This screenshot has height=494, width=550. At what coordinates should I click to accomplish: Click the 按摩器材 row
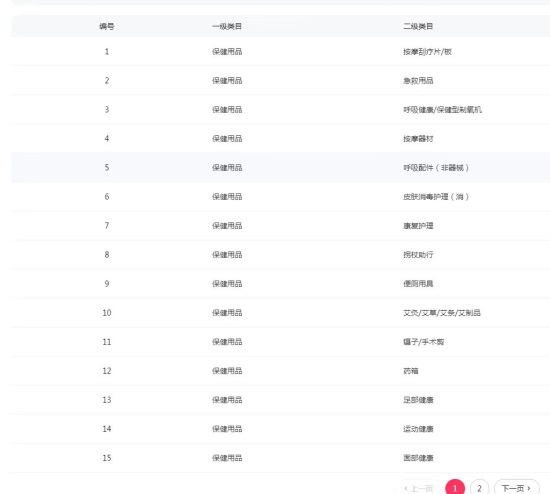280,139
